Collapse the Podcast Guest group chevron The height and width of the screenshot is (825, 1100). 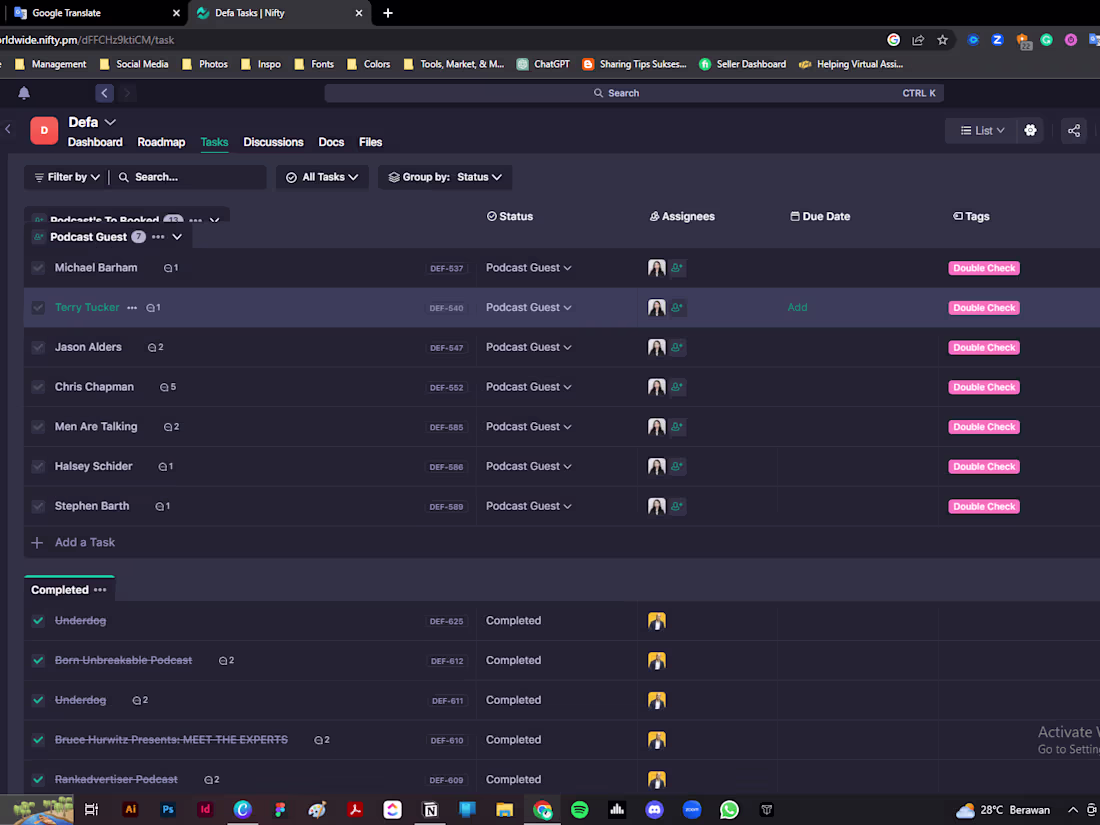click(x=177, y=237)
